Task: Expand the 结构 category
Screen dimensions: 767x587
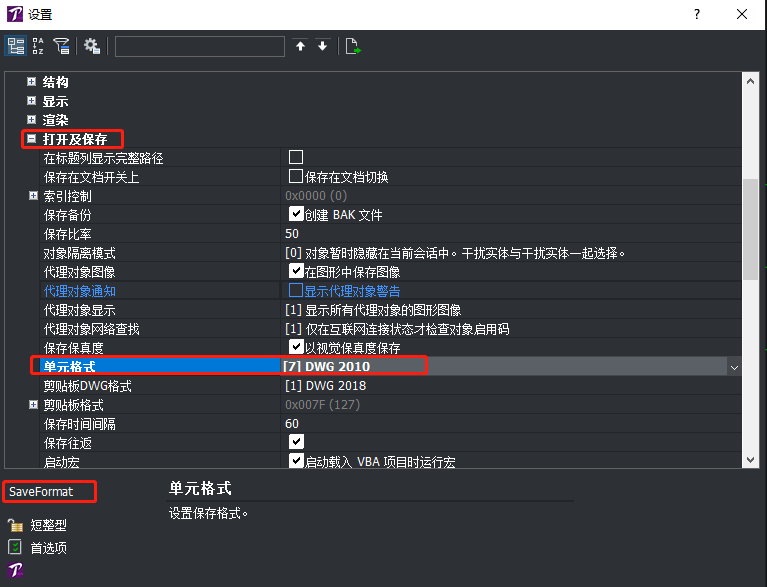Action: point(32,82)
